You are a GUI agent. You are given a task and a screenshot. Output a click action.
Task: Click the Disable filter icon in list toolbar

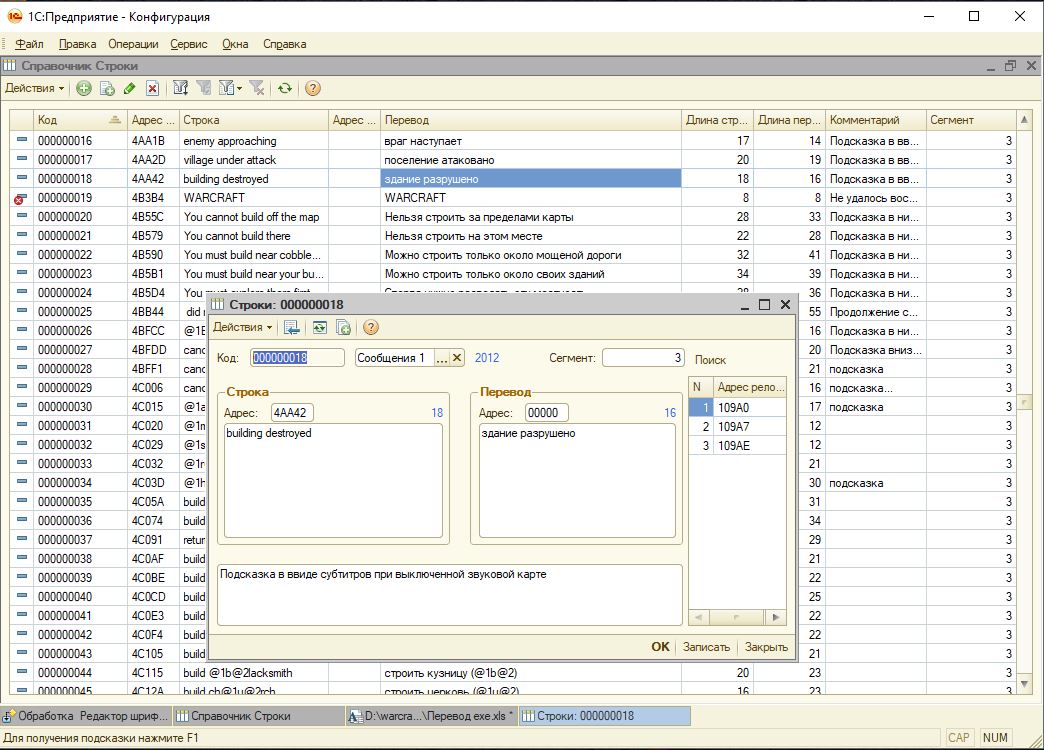256,88
